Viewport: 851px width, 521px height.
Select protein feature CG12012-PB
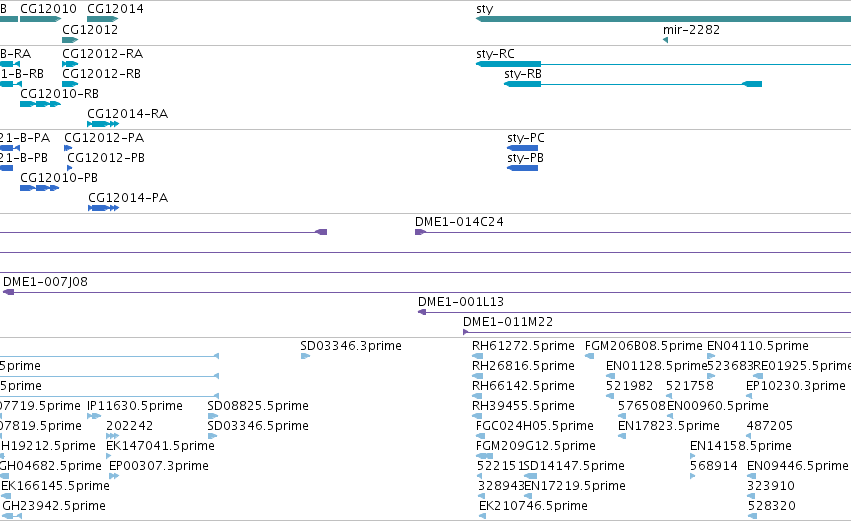coord(69,168)
